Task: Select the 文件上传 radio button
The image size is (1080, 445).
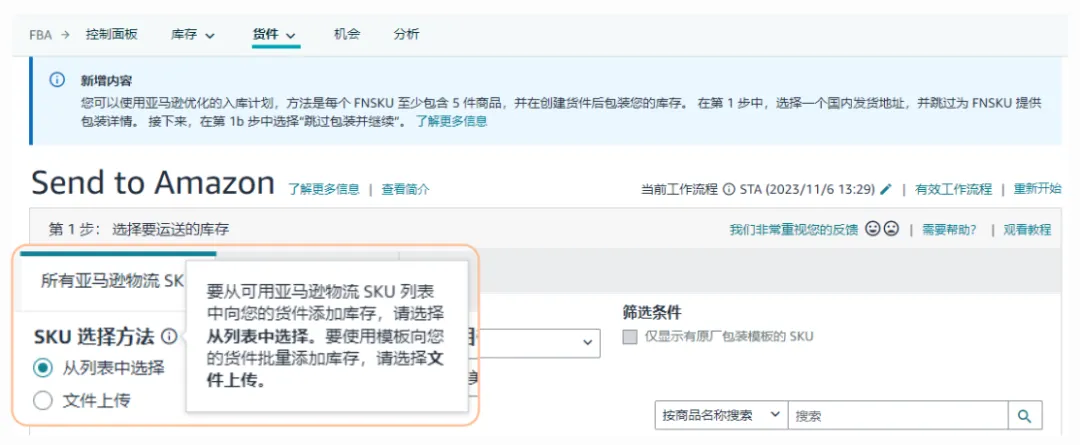Action: click(x=43, y=400)
